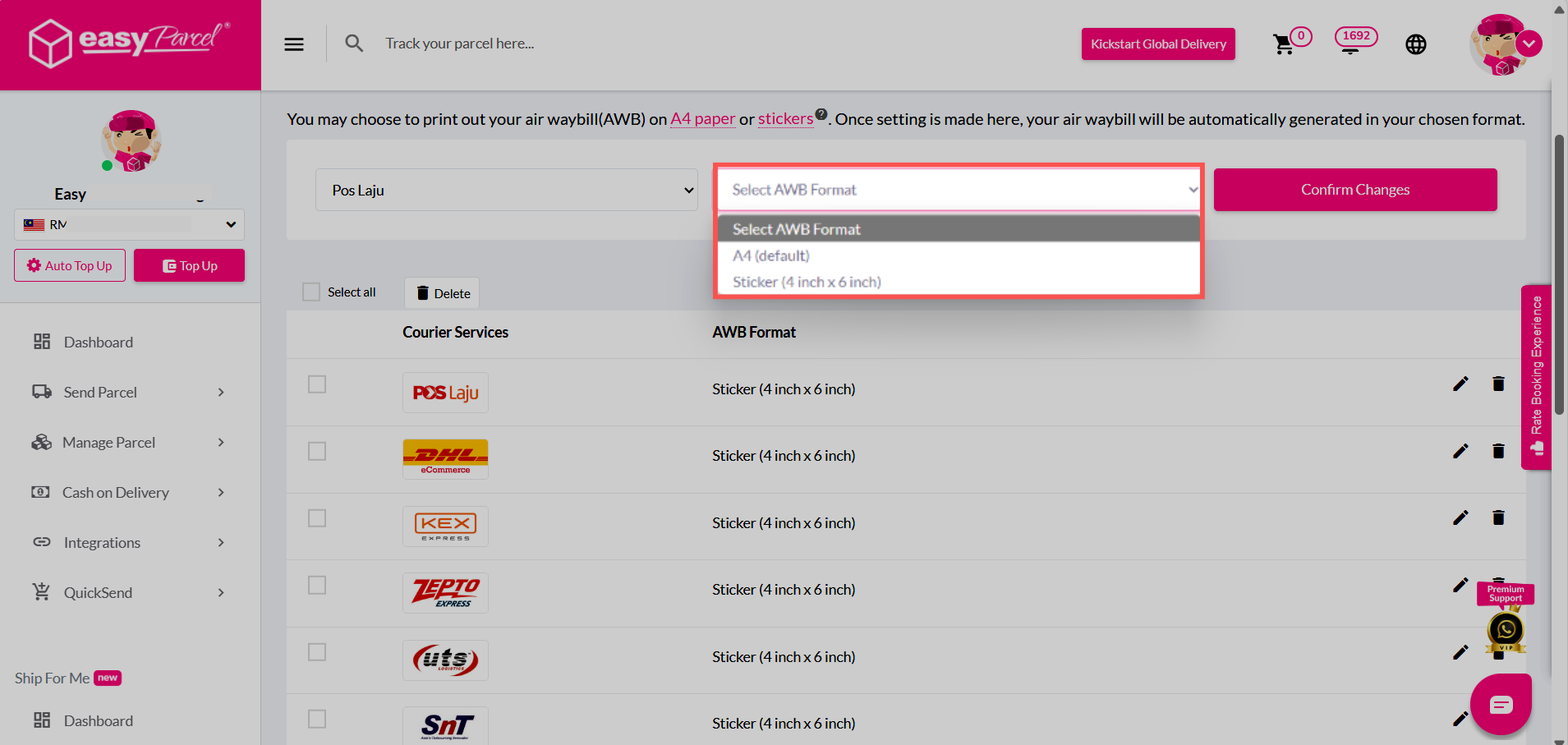Click the help question mark next to stickers
The height and width of the screenshot is (745, 1568).
click(821, 114)
